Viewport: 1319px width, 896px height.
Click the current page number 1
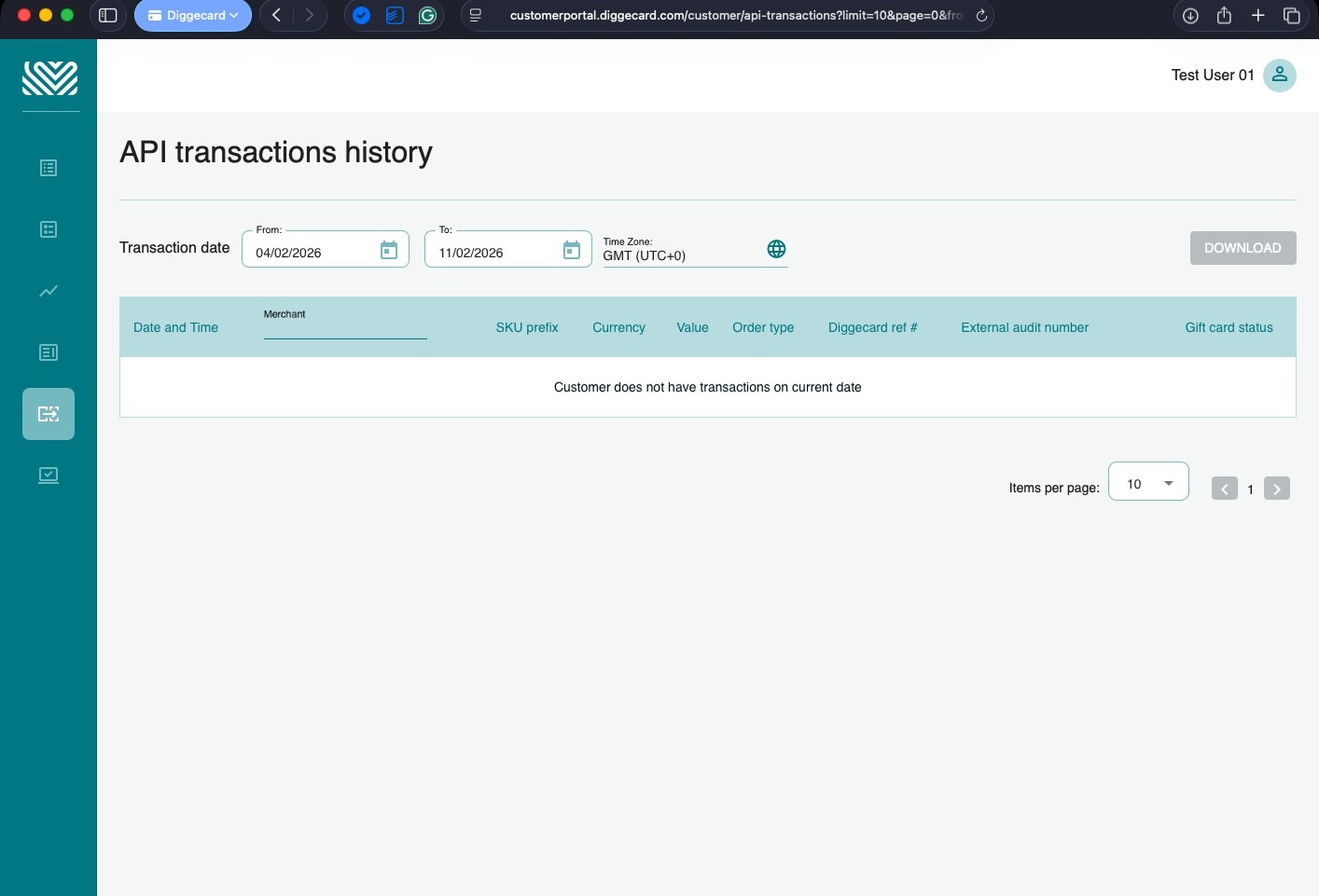(1251, 489)
